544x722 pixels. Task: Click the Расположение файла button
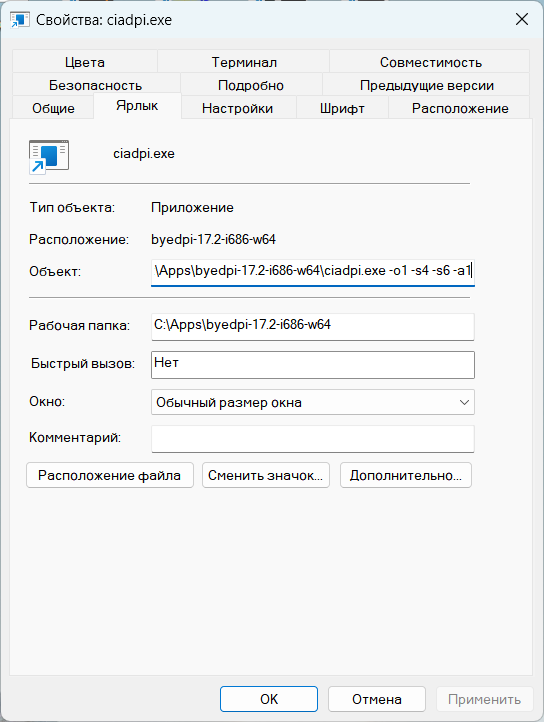point(110,475)
